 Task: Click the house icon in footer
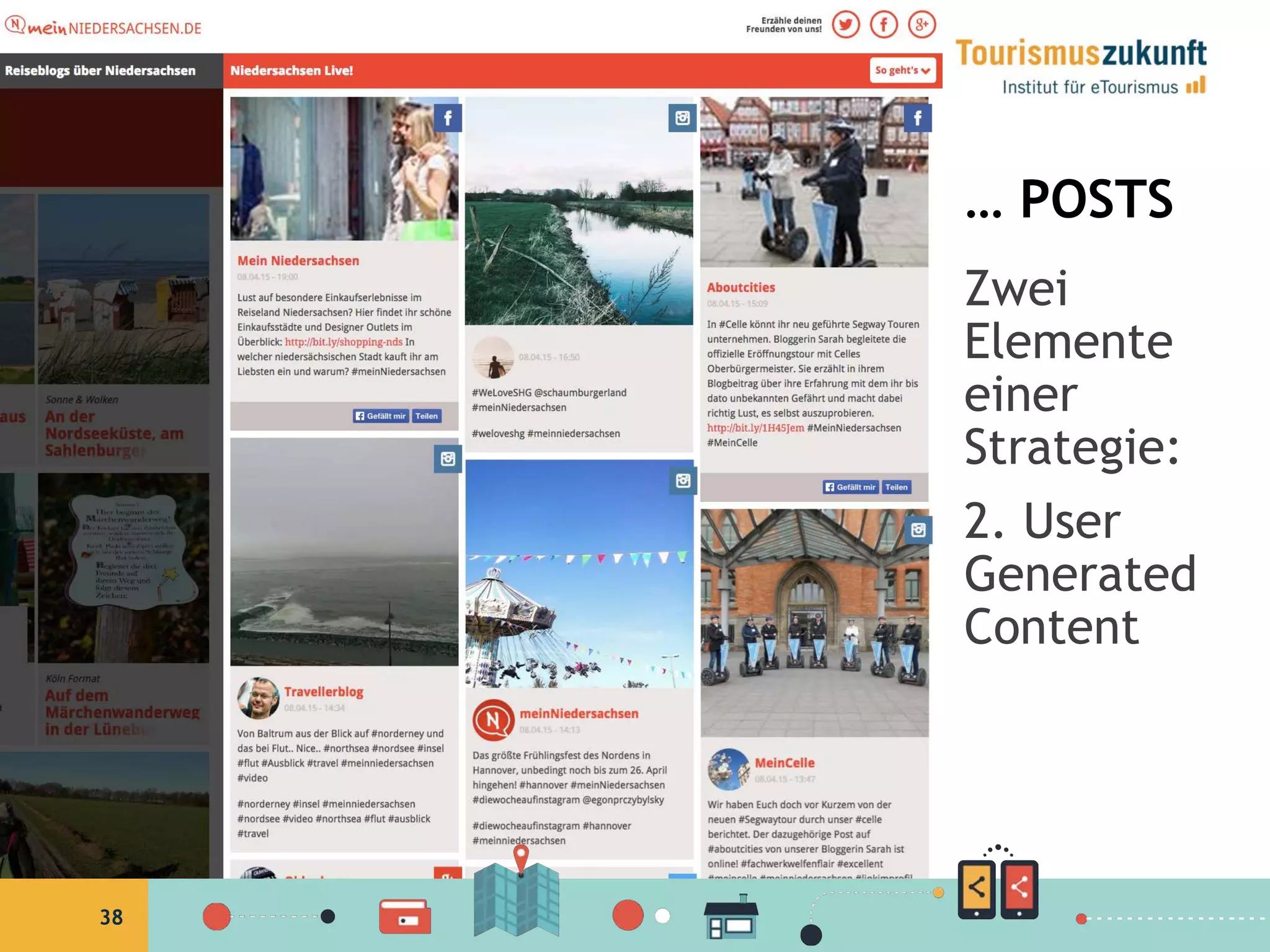tap(731, 917)
